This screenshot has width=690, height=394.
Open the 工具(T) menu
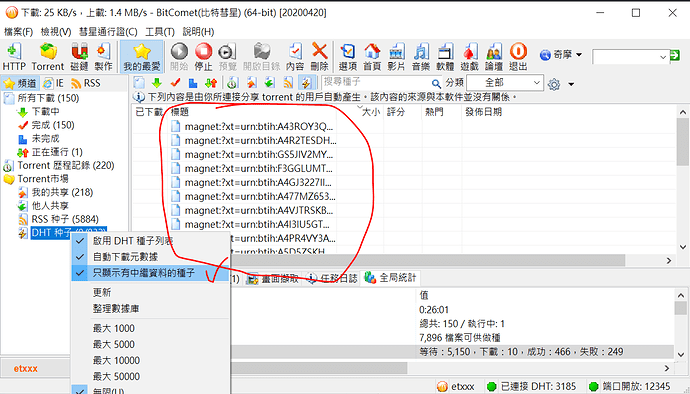tap(160, 32)
